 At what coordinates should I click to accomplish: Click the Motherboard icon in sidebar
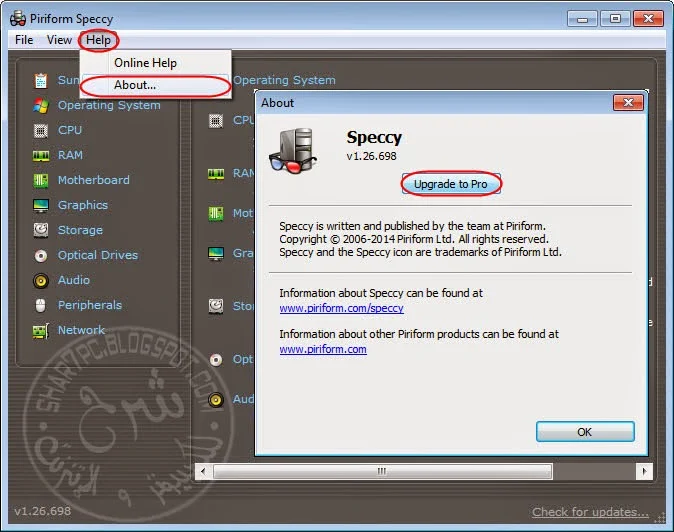point(41,180)
